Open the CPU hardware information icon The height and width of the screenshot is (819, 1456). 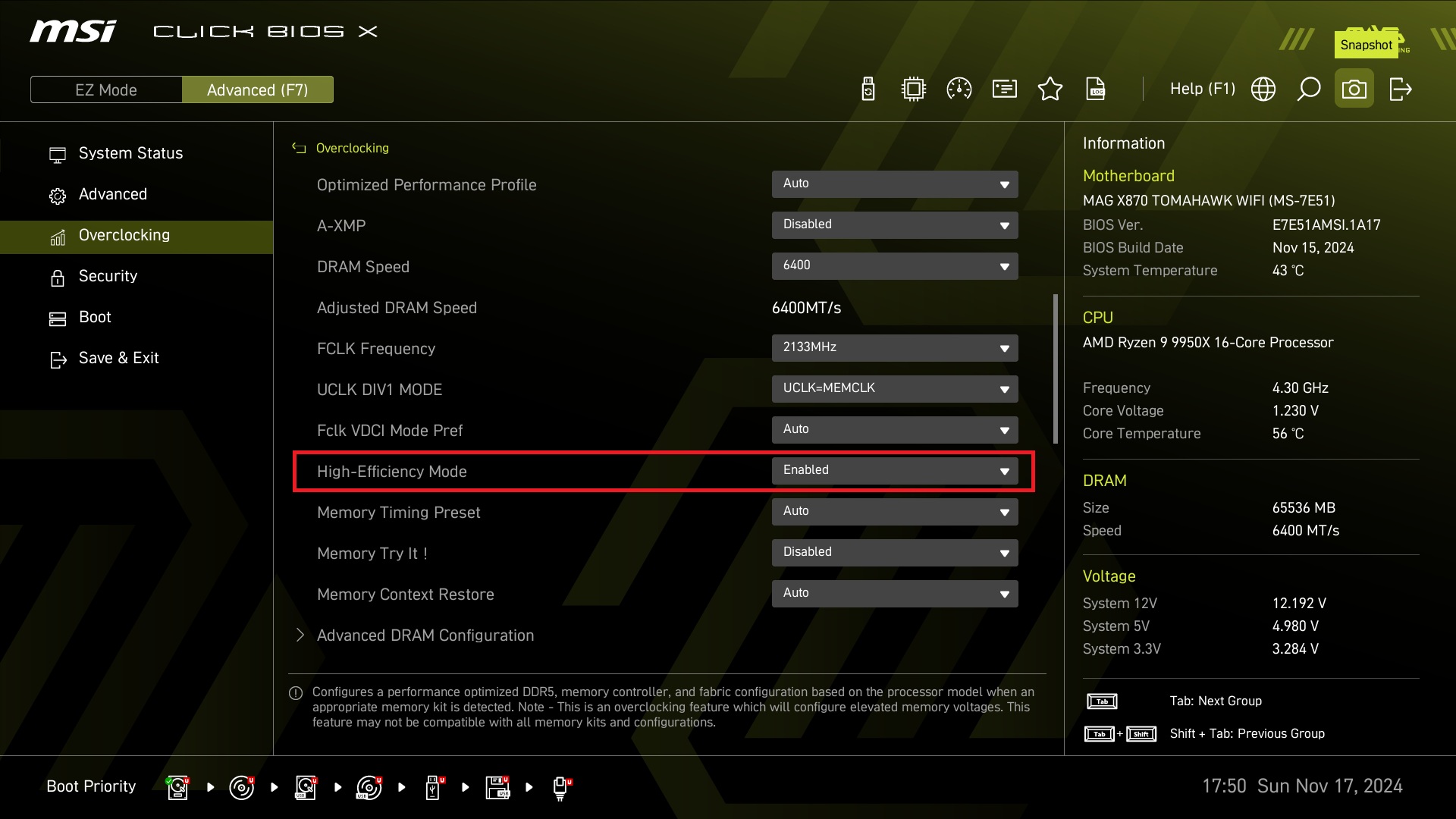[913, 89]
